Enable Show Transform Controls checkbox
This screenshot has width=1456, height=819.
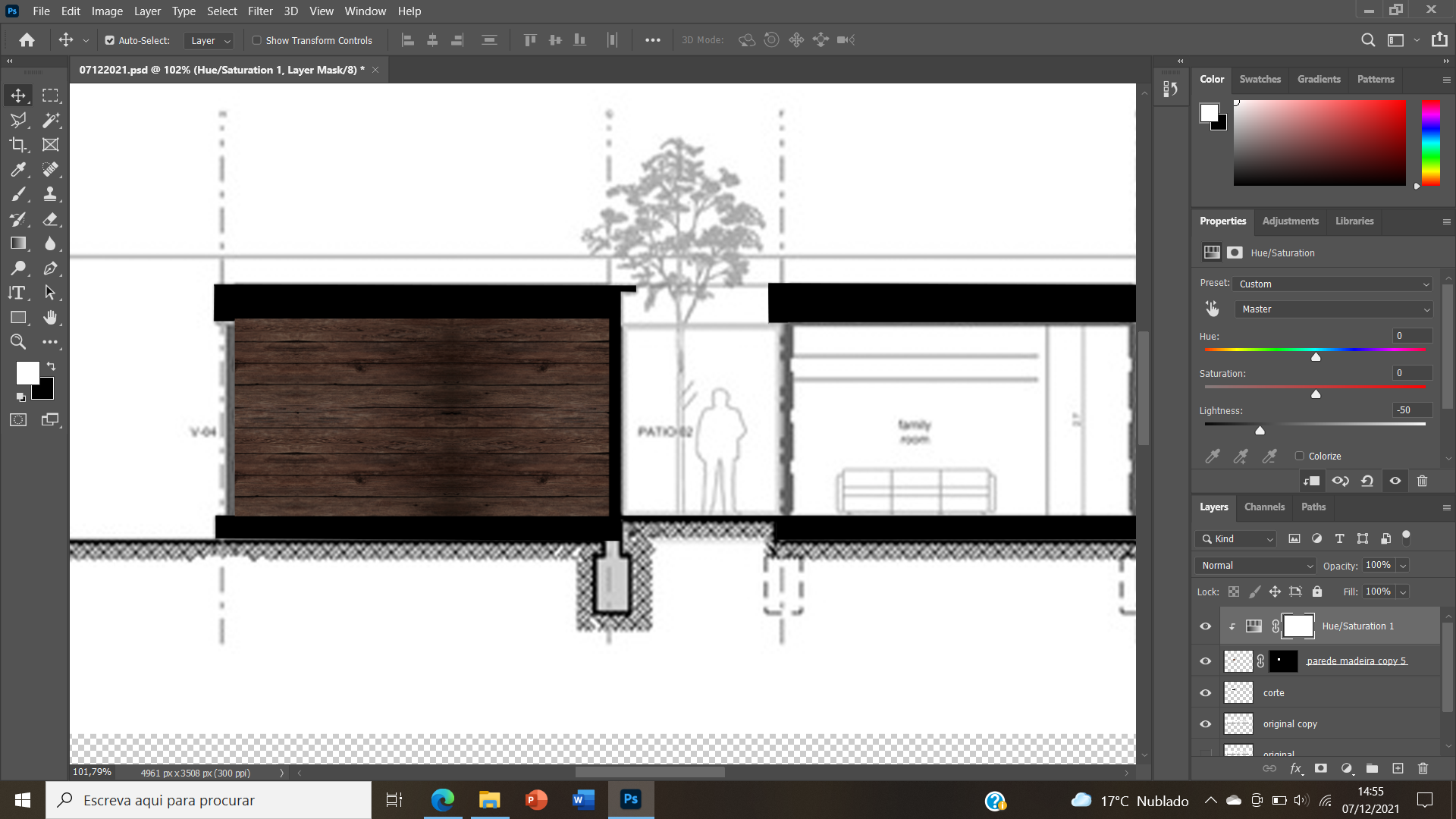tap(257, 40)
